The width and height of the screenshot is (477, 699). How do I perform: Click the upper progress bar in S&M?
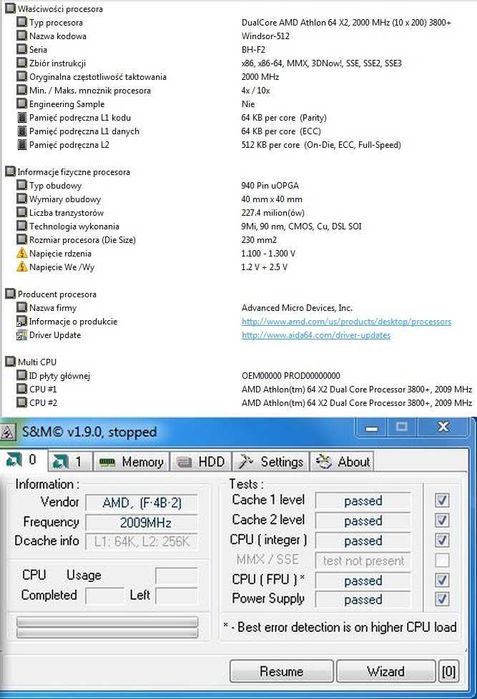pyautogui.click(x=107, y=621)
